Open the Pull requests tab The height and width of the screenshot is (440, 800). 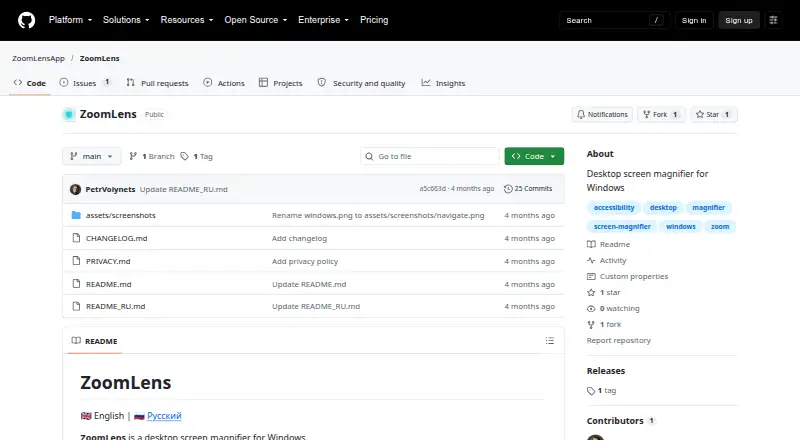point(157,83)
